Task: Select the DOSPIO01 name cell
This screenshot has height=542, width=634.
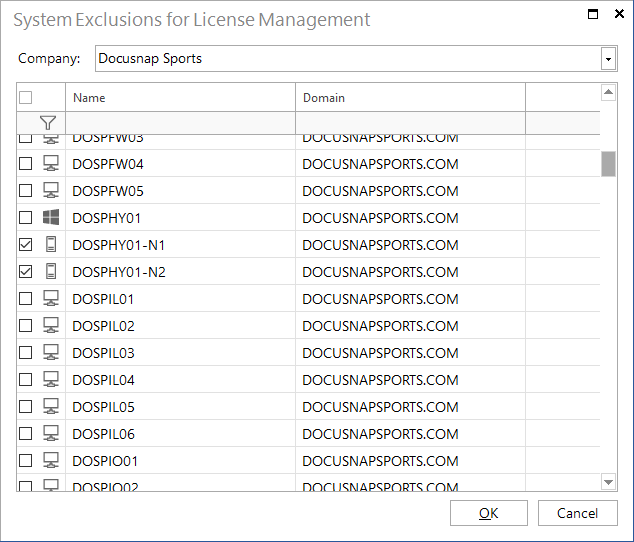Action: [x=180, y=461]
